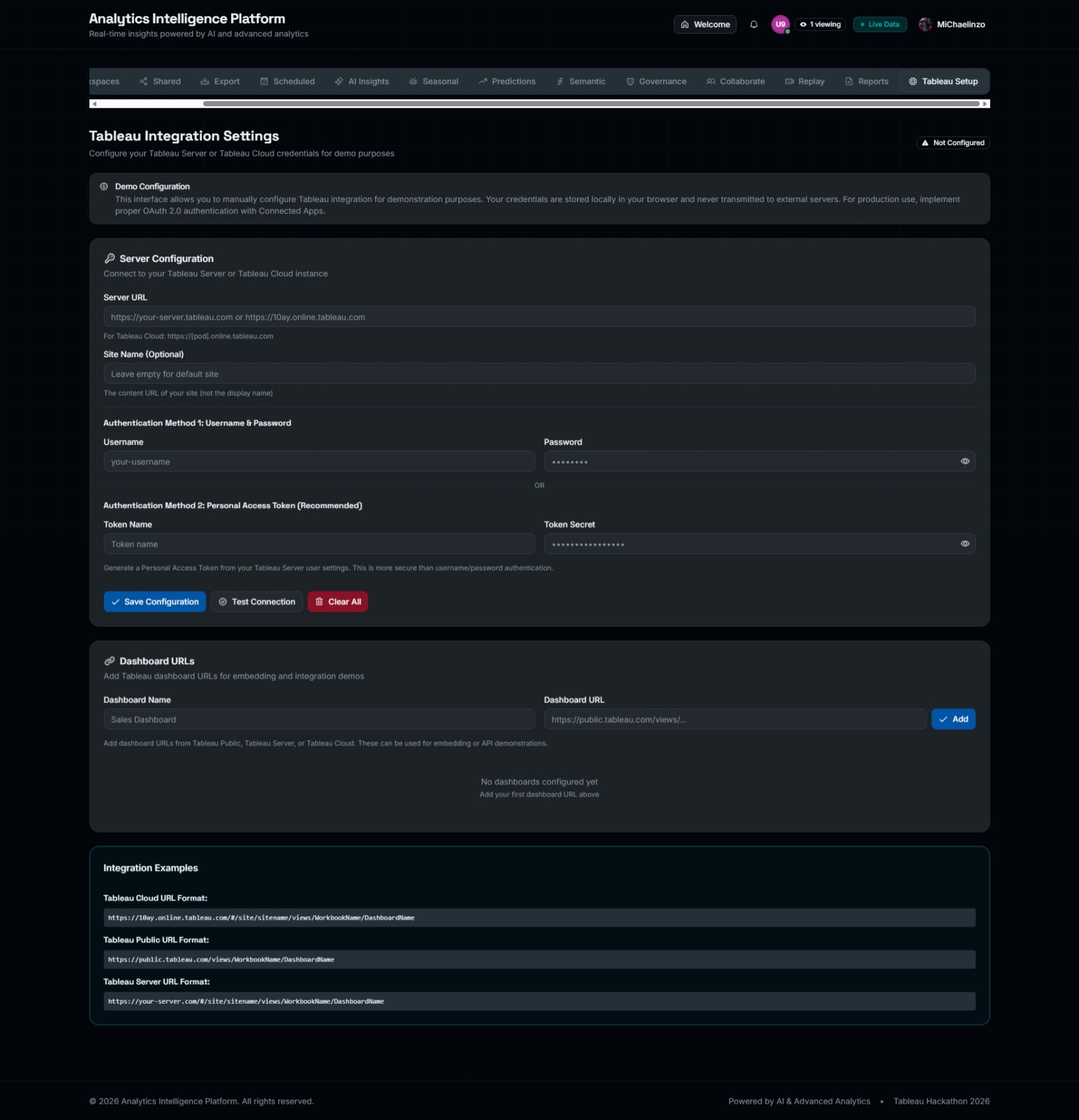
Task: Open the Governance tab
Action: tap(656, 82)
